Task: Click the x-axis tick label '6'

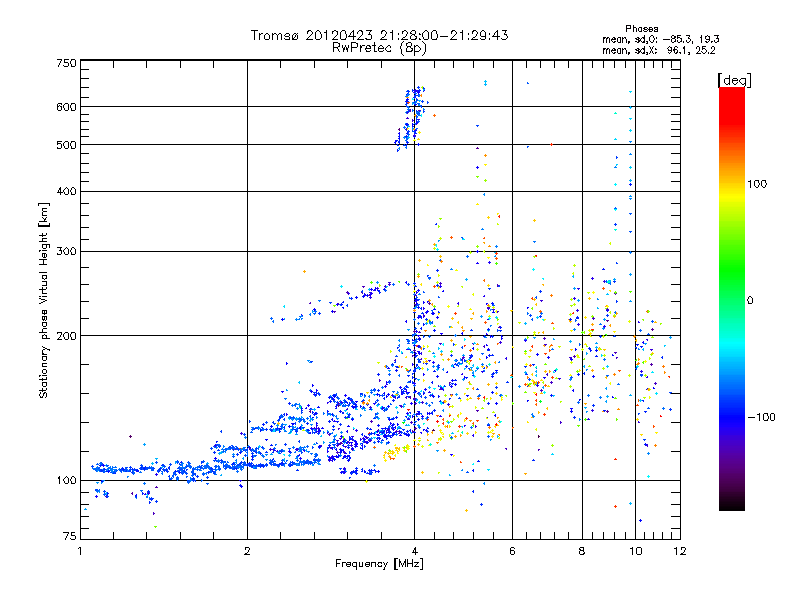Action: [512, 551]
